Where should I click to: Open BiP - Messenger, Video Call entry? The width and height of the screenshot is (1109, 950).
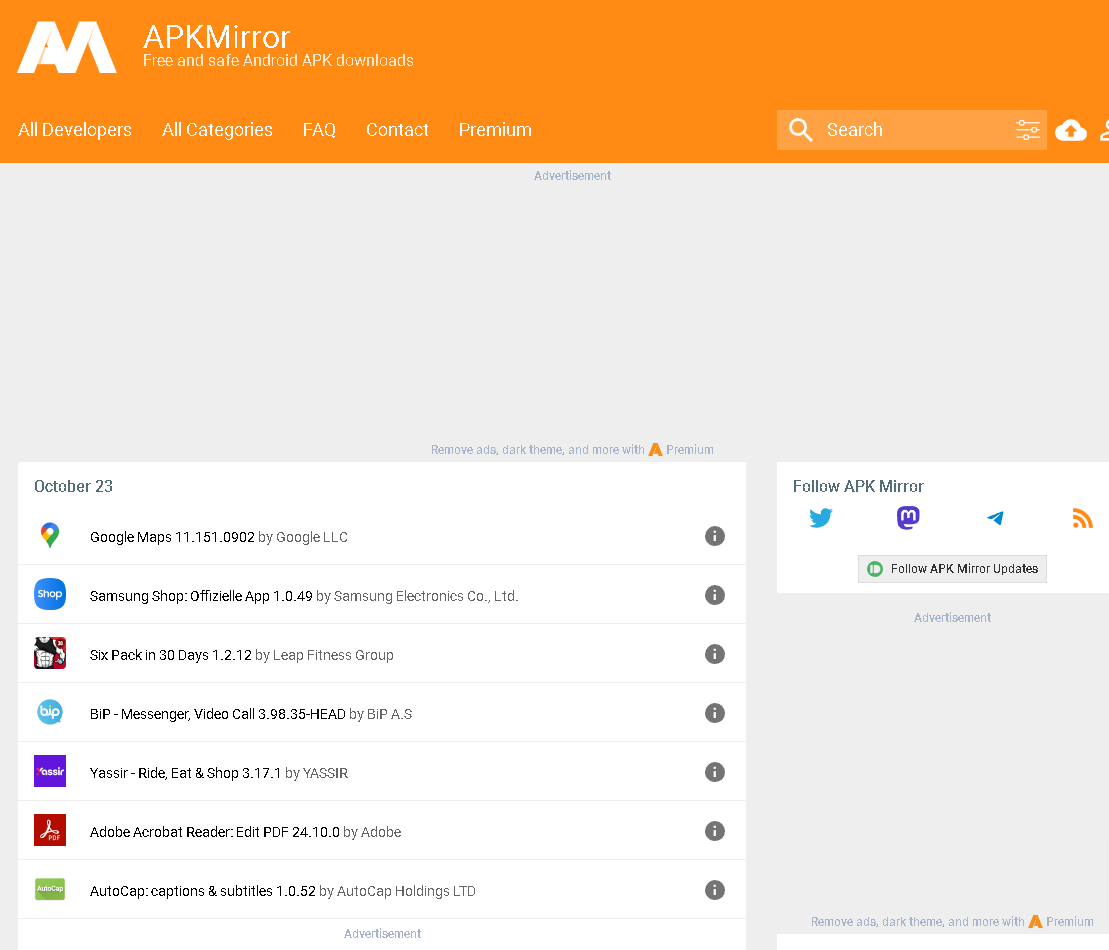[x=218, y=714]
